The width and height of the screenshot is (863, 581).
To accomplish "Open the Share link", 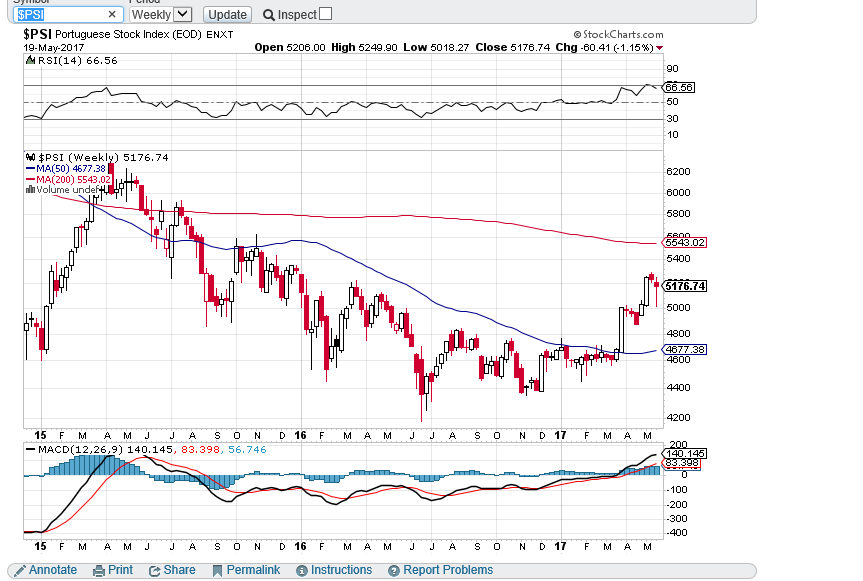I will pyautogui.click(x=179, y=570).
